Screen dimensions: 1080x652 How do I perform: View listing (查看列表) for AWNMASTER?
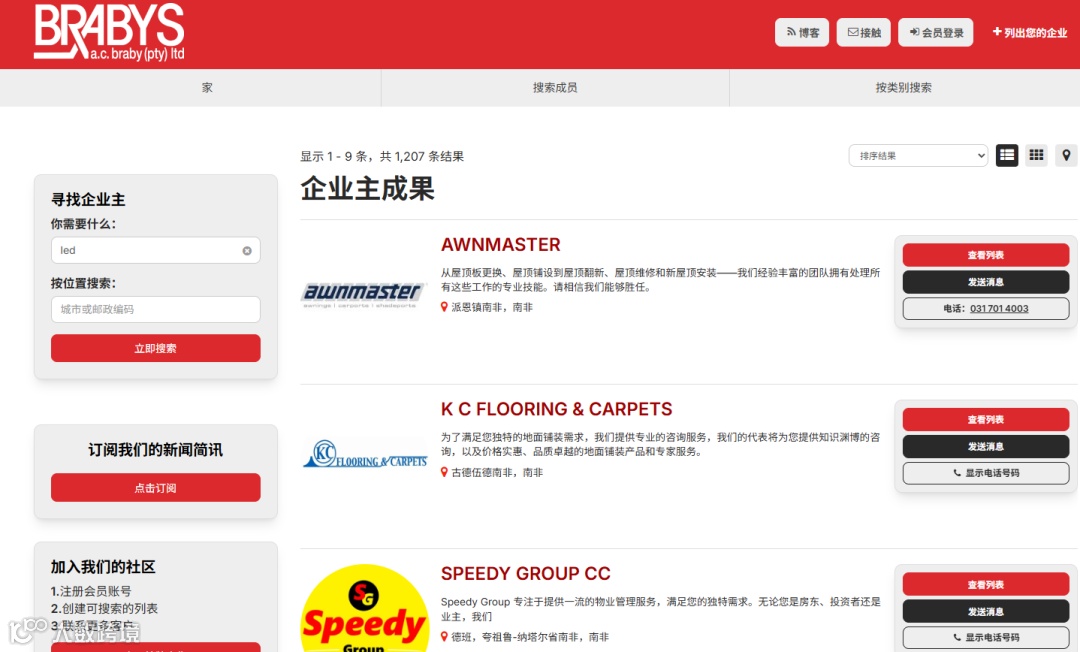click(x=986, y=255)
